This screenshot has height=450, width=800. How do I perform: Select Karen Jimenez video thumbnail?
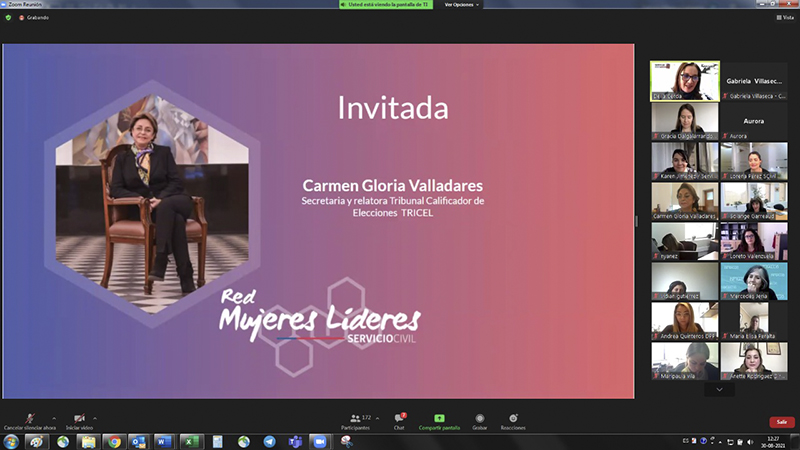tap(685, 161)
